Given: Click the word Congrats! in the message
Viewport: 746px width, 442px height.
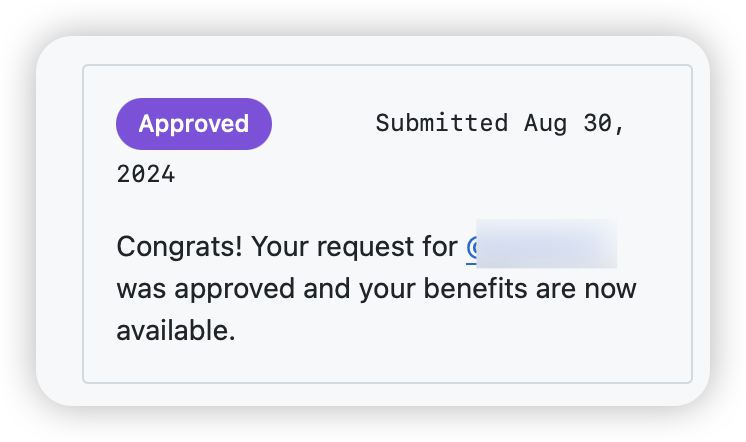Looking at the screenshot, I should click(x=179, y=247).
